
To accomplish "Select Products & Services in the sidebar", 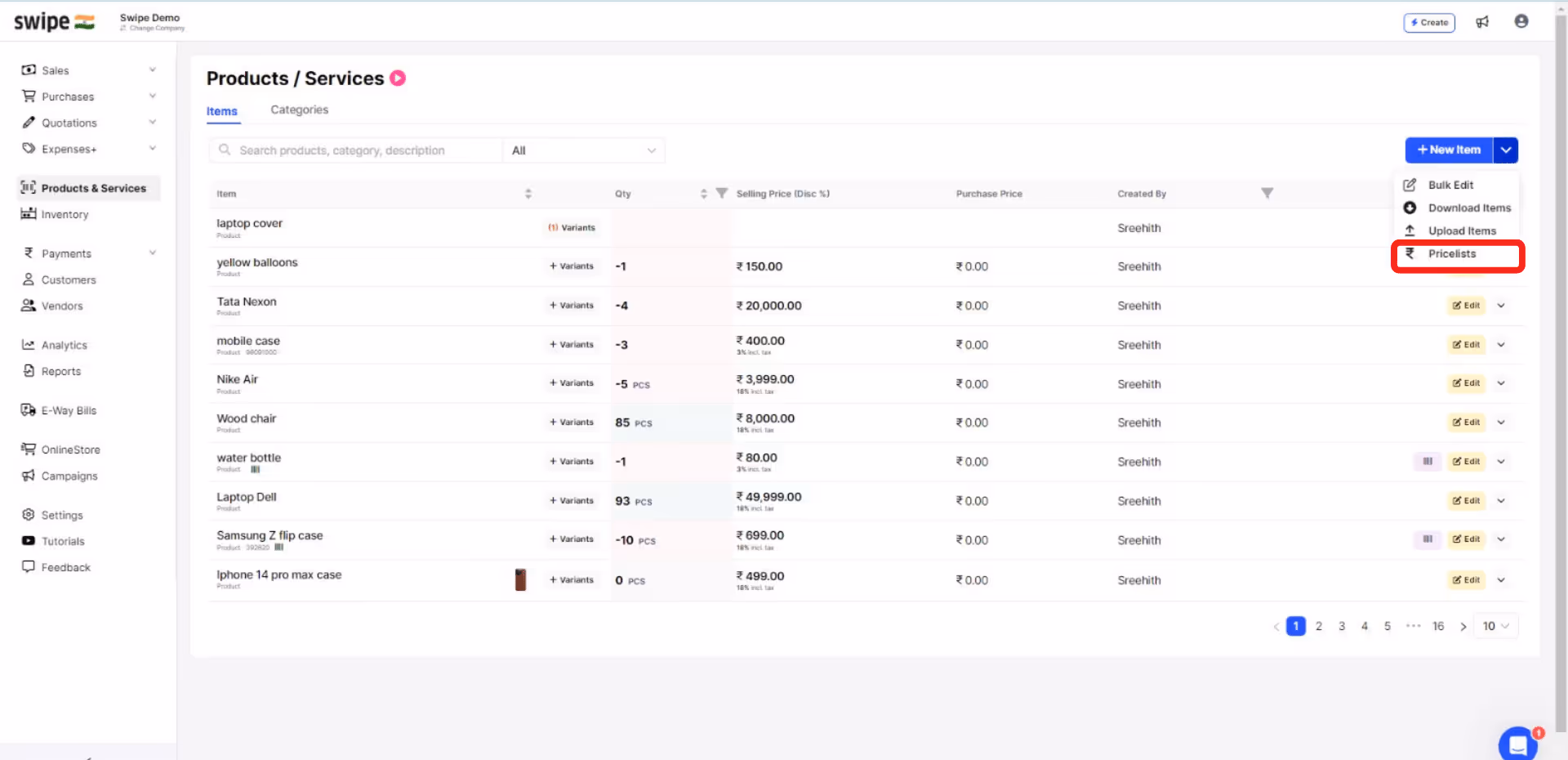I will click(x=88, y=188).
